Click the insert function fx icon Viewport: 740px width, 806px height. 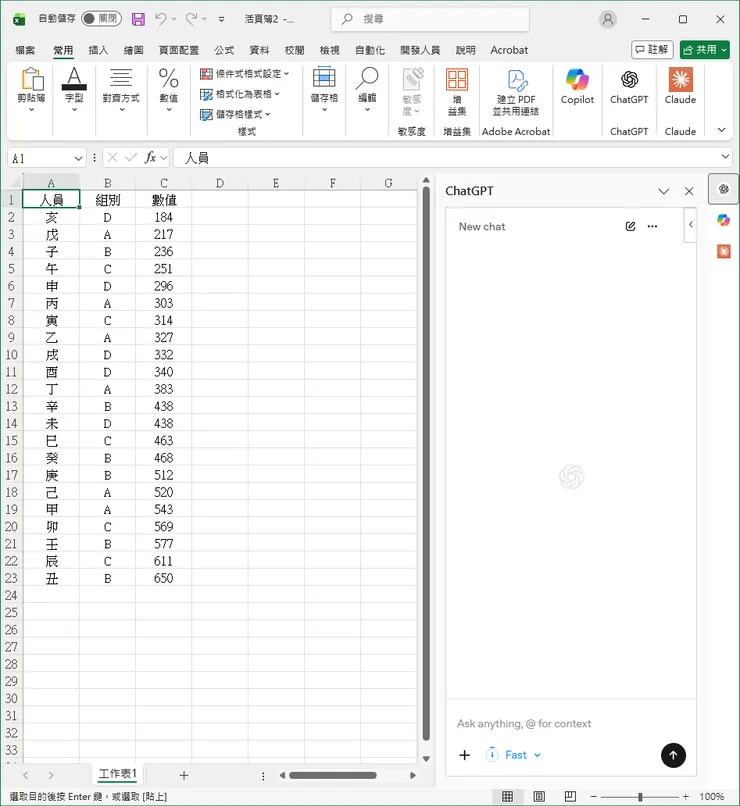tap(150, 158)
